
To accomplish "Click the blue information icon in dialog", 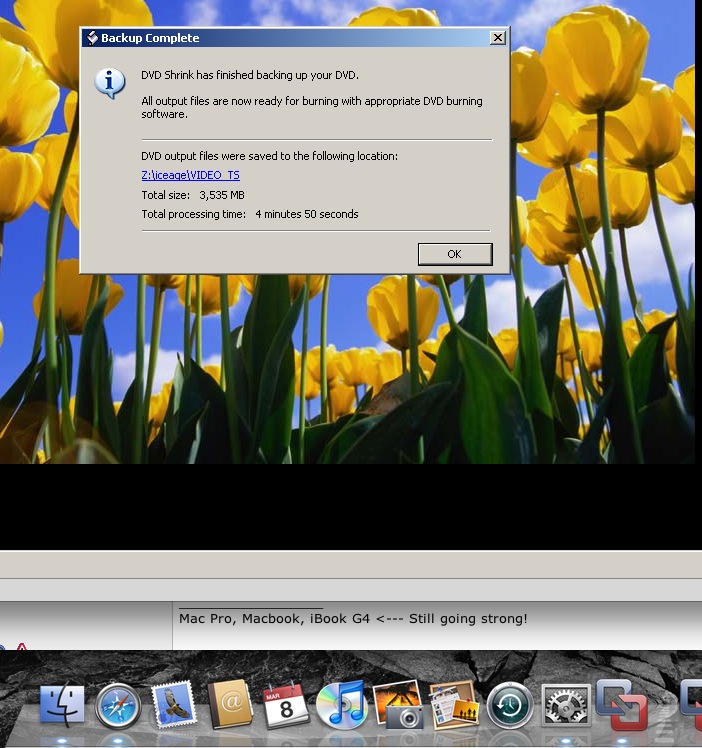I will tap(110, 83).
